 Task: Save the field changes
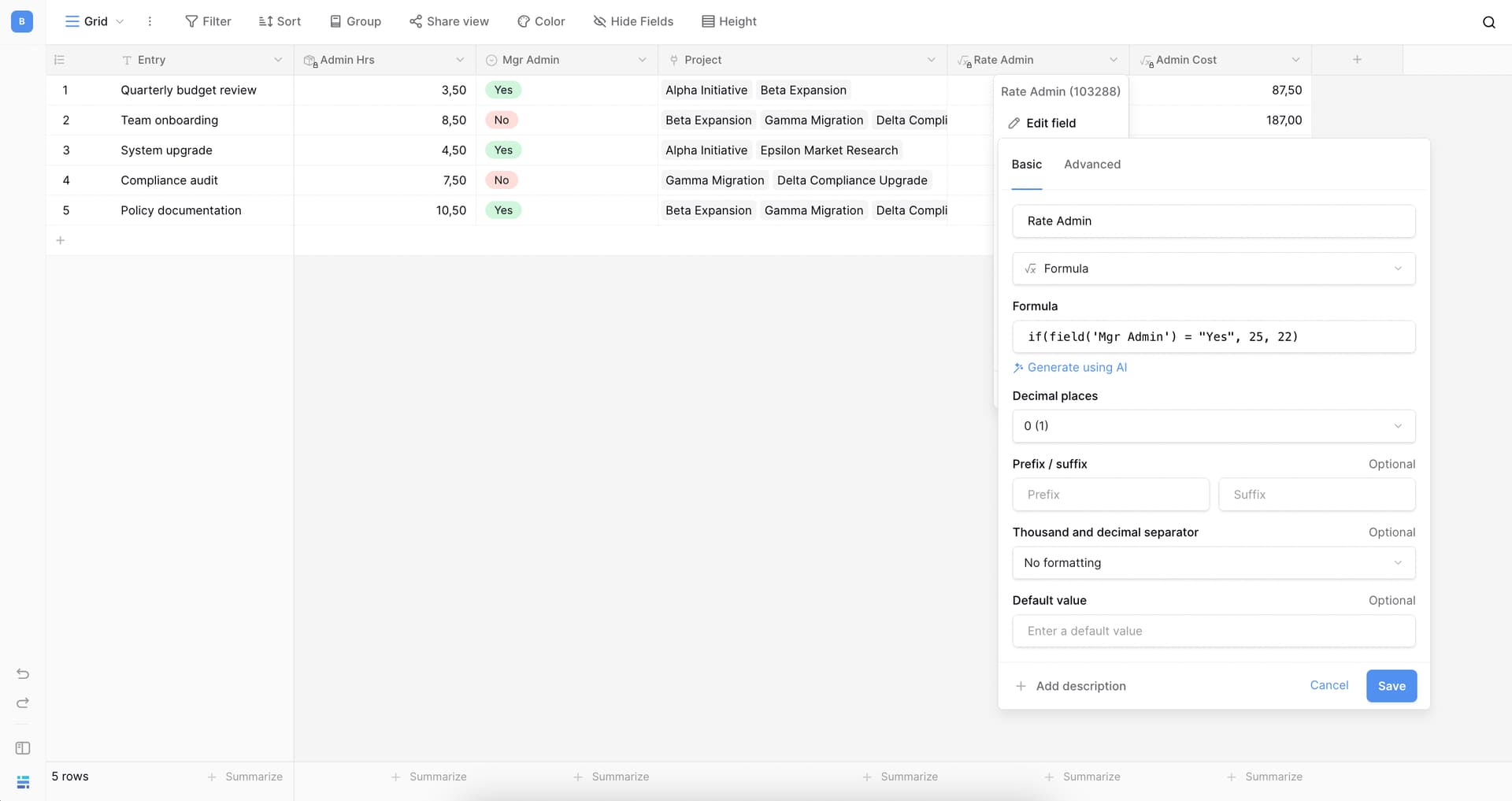click(1391, 686)
